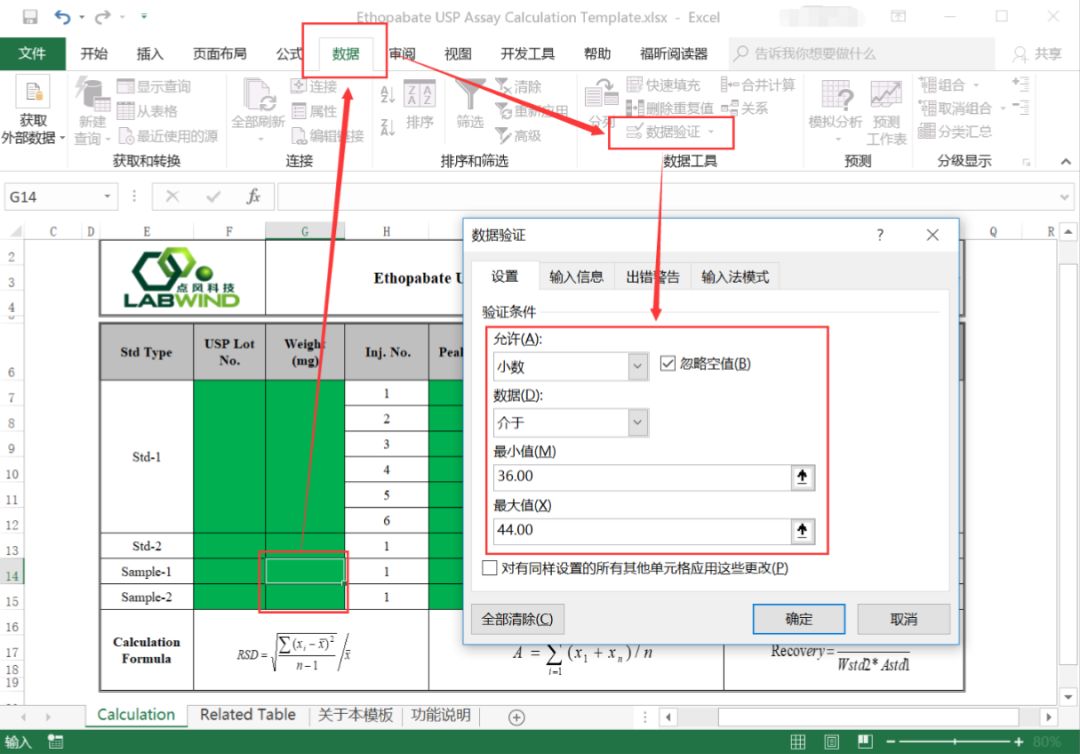Image resolution: width=1080 pixels, height=754 pixels.
Task: Open the Name Box dropdown for G14
Action: [107, 197]
